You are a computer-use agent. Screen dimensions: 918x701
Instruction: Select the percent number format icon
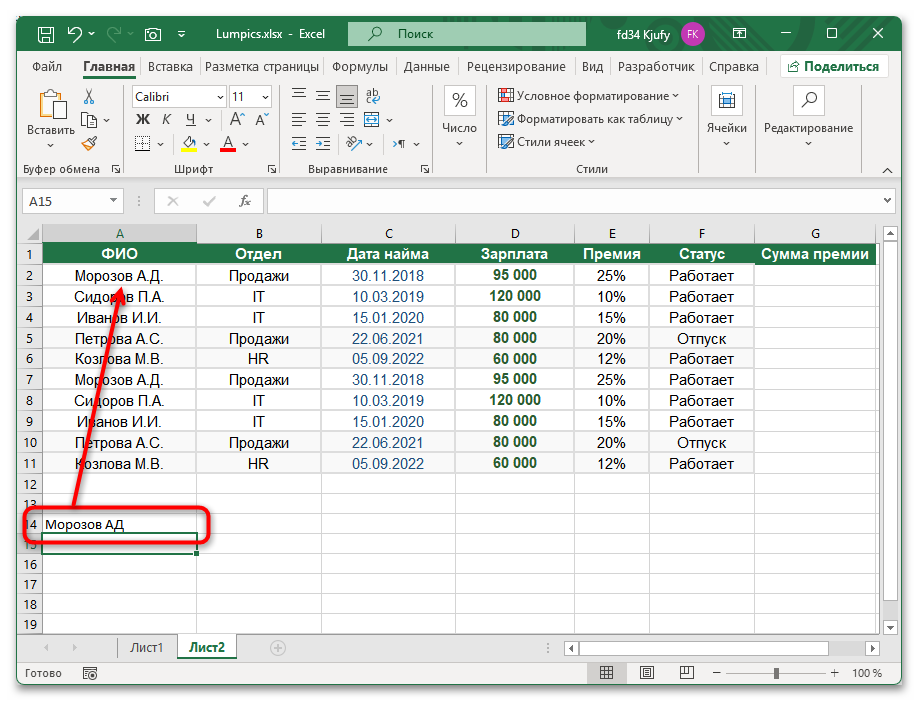[458, 98]
